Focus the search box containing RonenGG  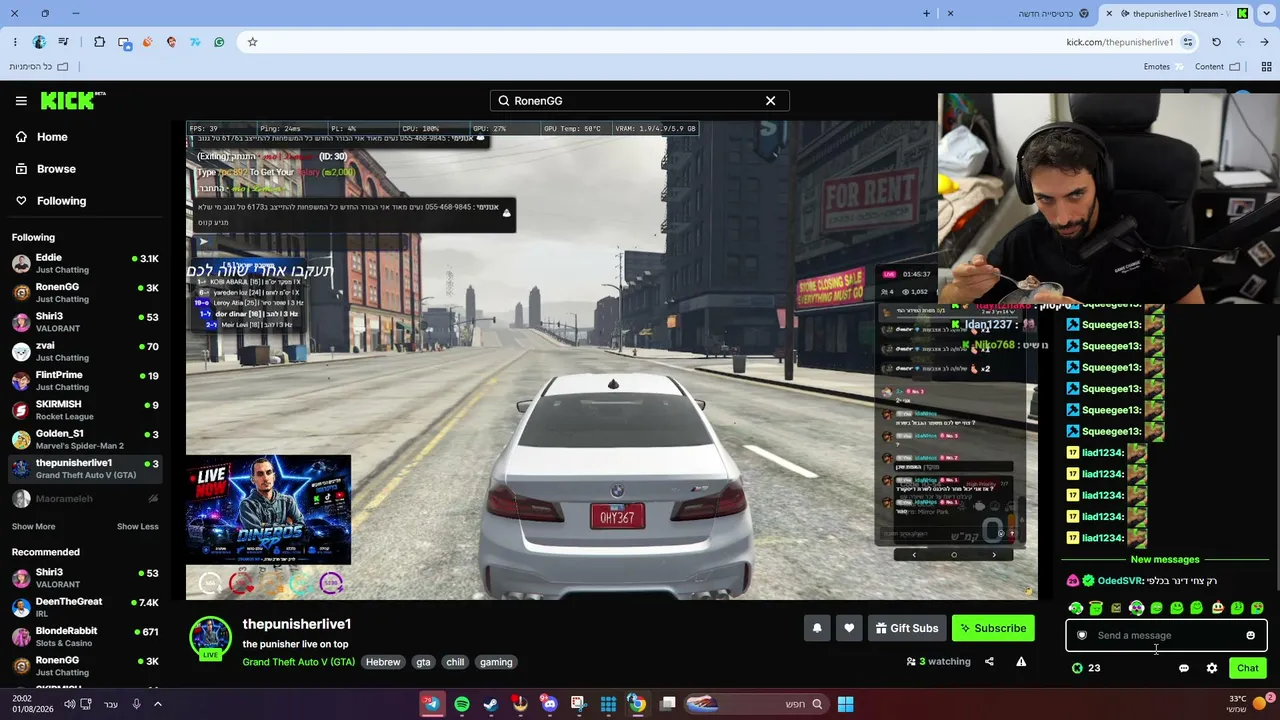pyautogui.click(x=639, y=101)
